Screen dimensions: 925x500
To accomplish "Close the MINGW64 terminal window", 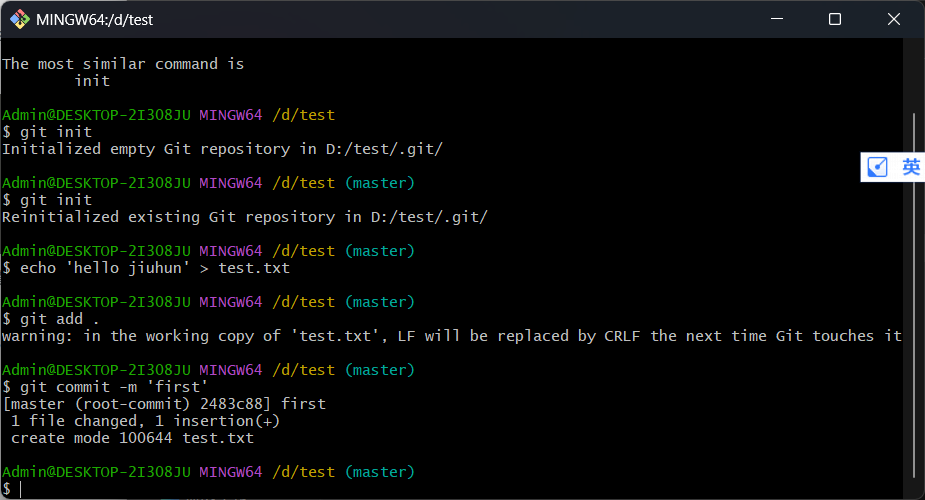I will [894, 19].
